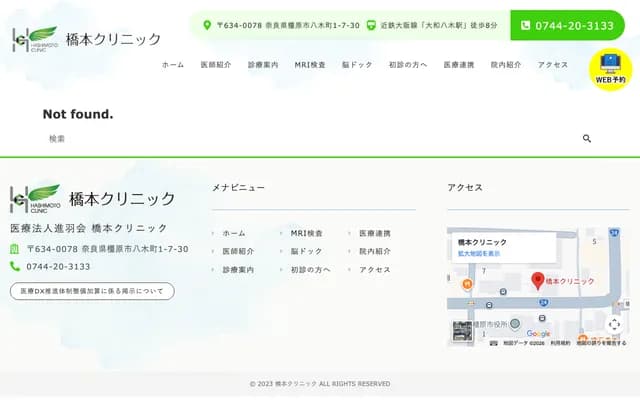
Task: Click the green phone number button
Action: [567, 25]
